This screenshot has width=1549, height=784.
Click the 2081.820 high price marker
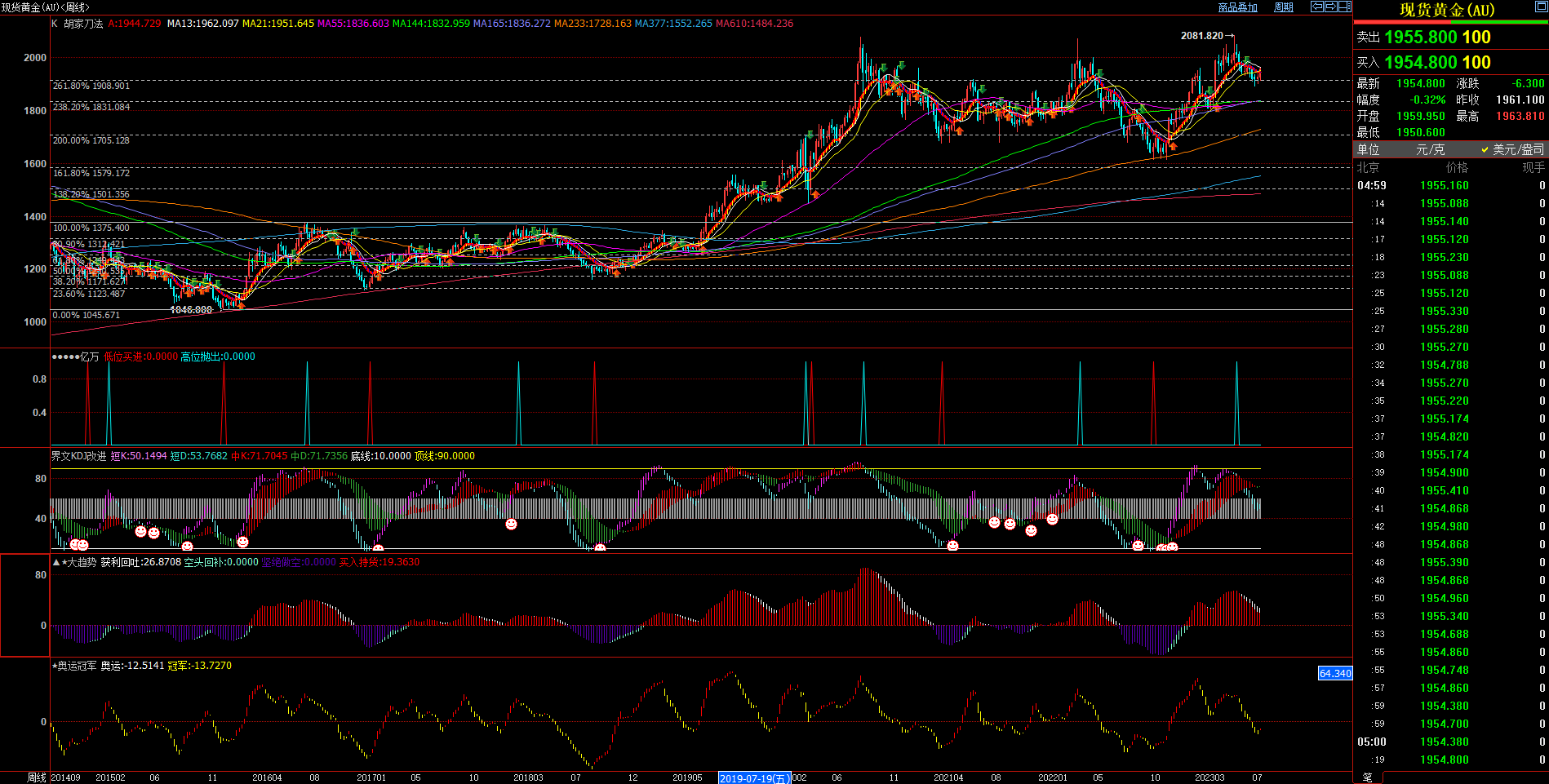pyautogui.click(x=1202, y=36)
